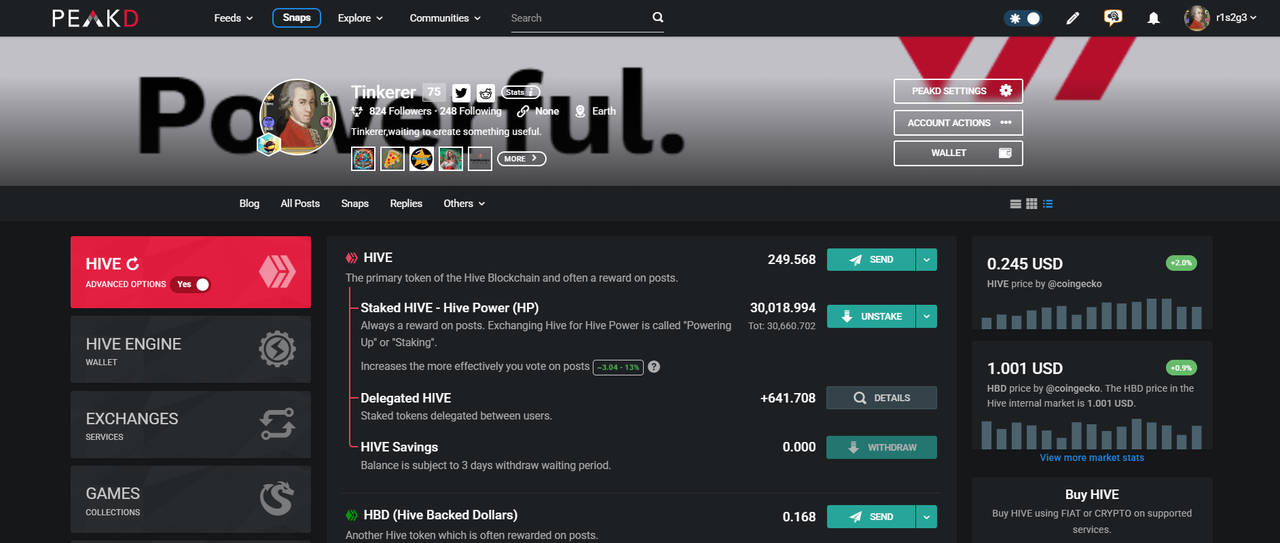Toggle Advanced Options Yes switch

tap(190, 284)
